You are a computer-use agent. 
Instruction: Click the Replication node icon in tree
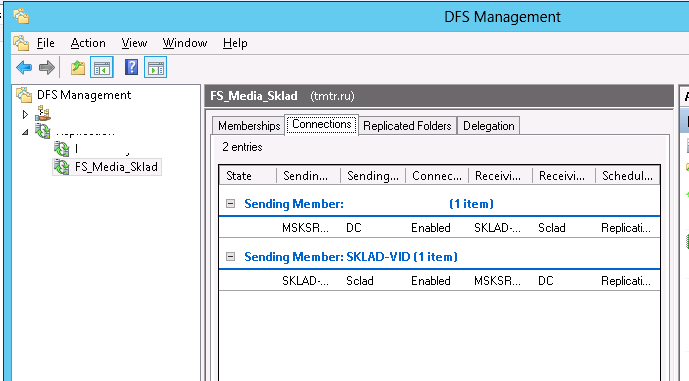pyautogui.click(x=43, y=131)
